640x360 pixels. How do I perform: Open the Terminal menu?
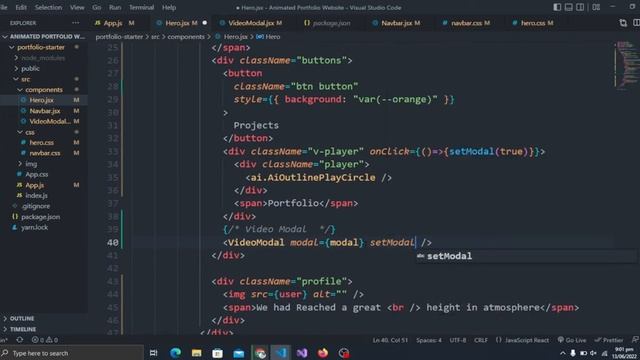coord(141,7)
